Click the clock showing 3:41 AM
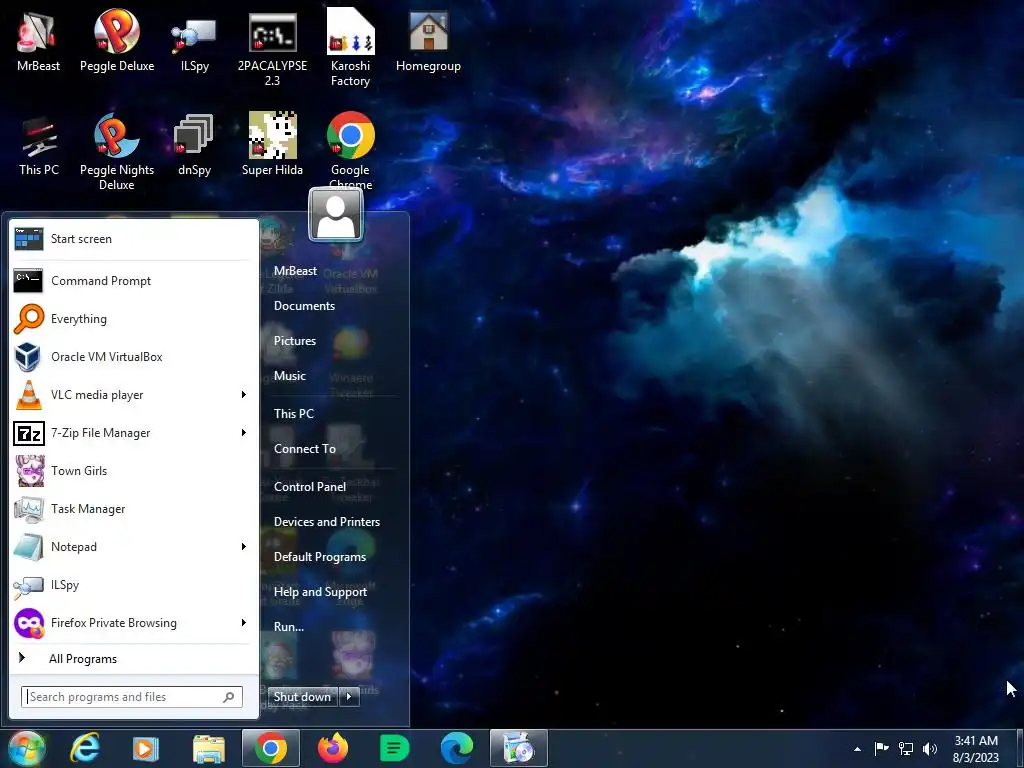Screen dimensions: 1024x768 [976, 749]
